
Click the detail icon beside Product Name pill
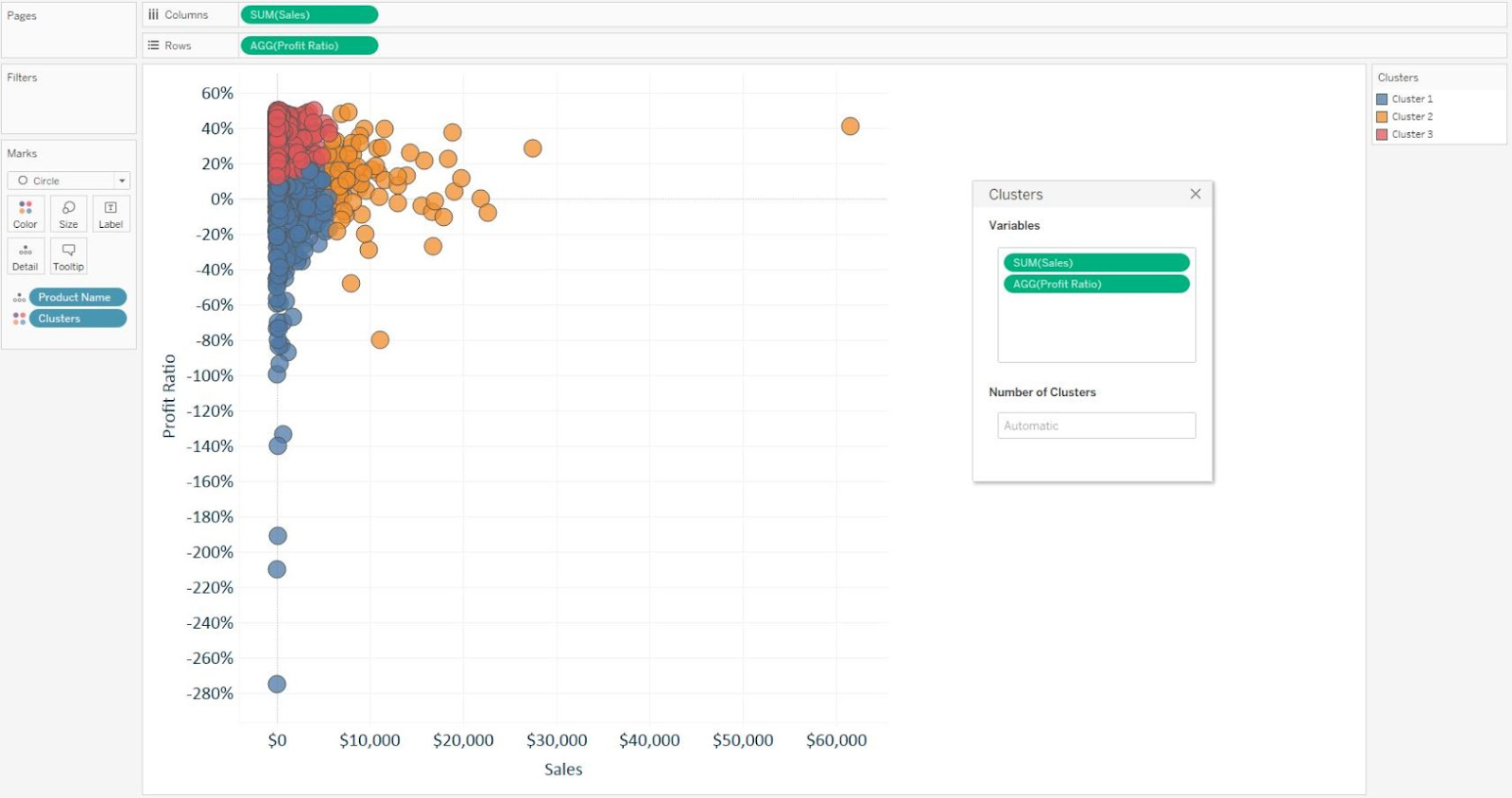click(19, 298)
